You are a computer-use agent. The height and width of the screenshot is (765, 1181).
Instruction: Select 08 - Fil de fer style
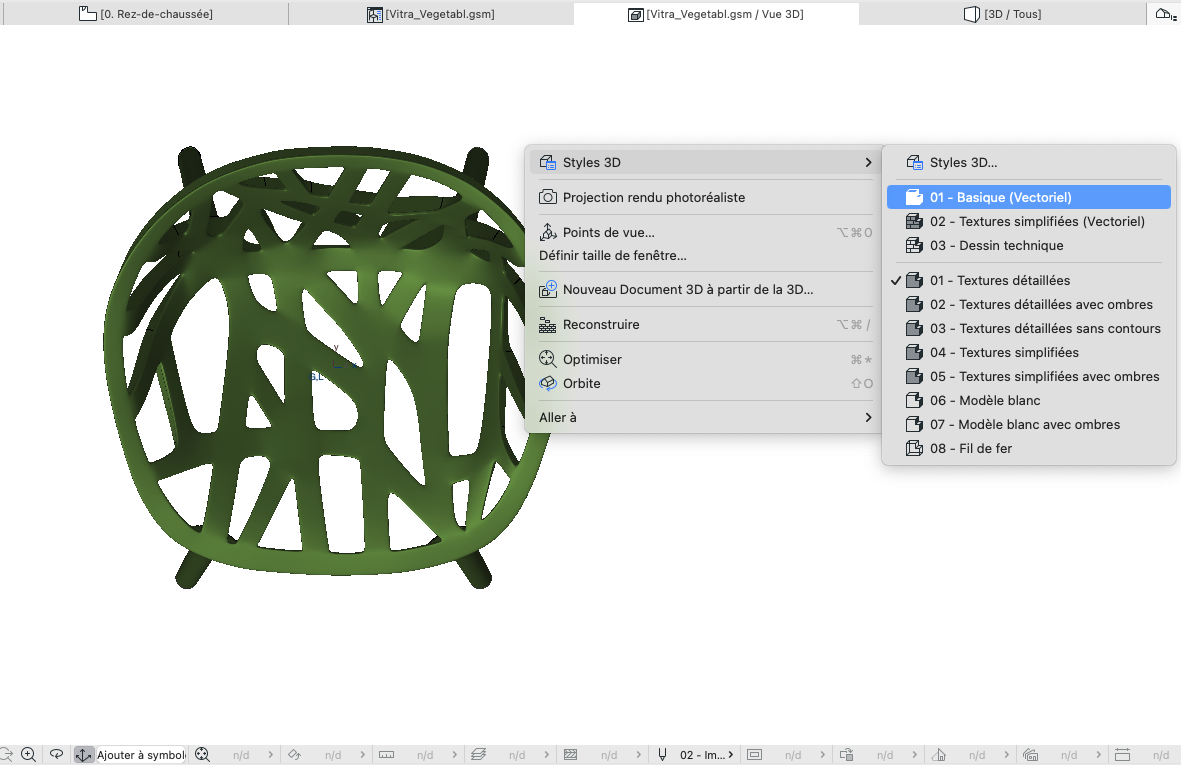[x=1029, y=449]
